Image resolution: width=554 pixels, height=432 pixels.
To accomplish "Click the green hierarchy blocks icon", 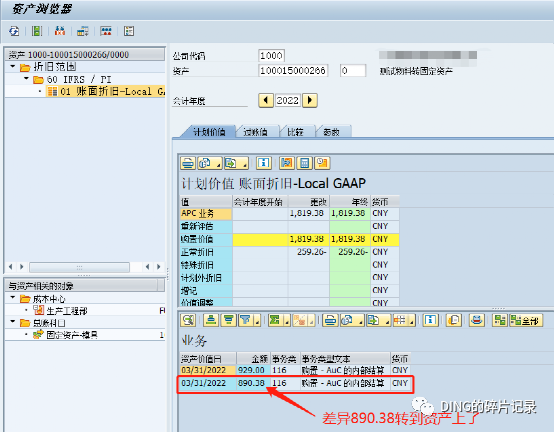I will (500, 320).
